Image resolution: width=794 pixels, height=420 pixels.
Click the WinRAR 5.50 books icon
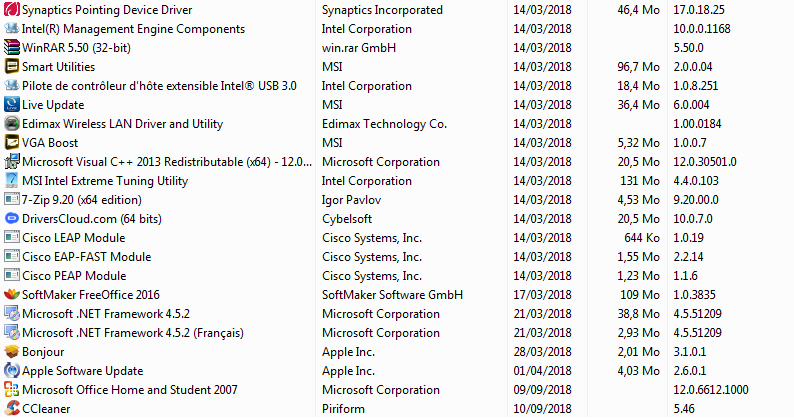(12, 48)
